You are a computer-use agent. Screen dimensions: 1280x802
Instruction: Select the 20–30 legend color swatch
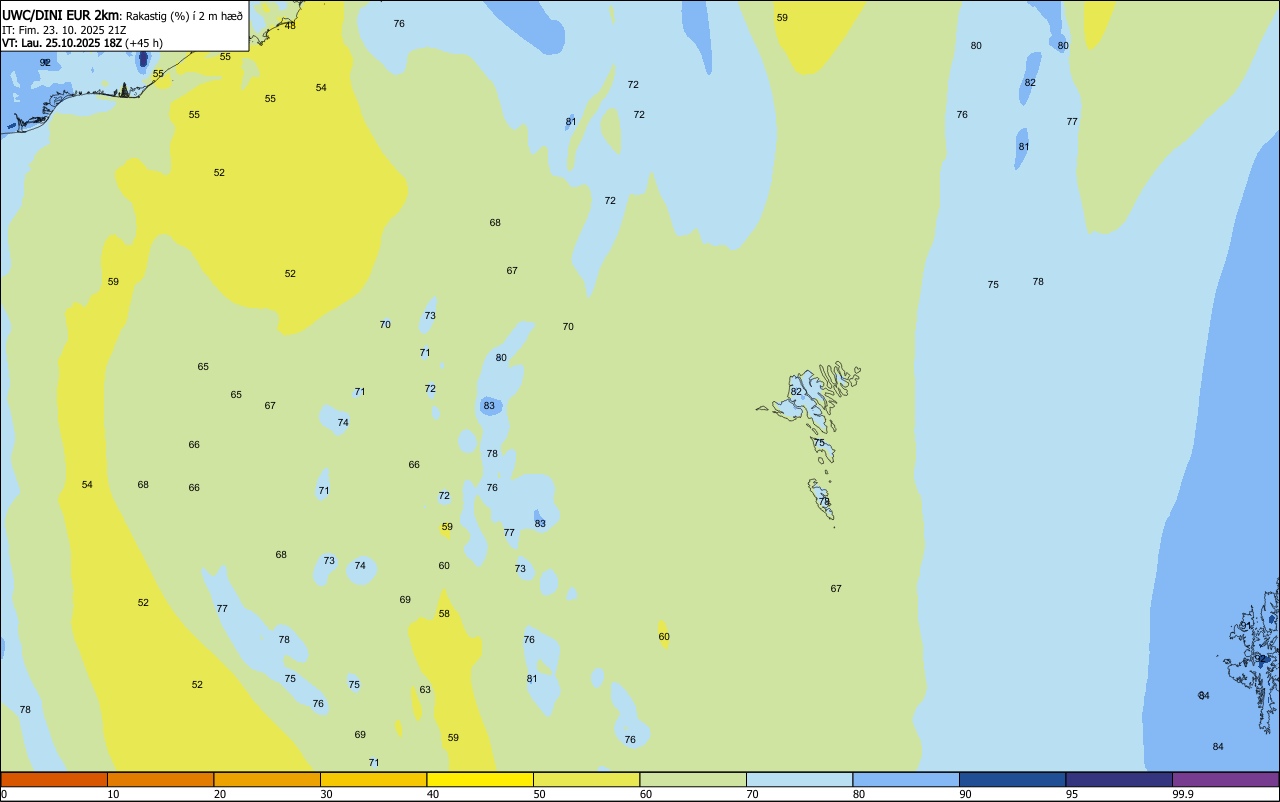click(267, 779)
